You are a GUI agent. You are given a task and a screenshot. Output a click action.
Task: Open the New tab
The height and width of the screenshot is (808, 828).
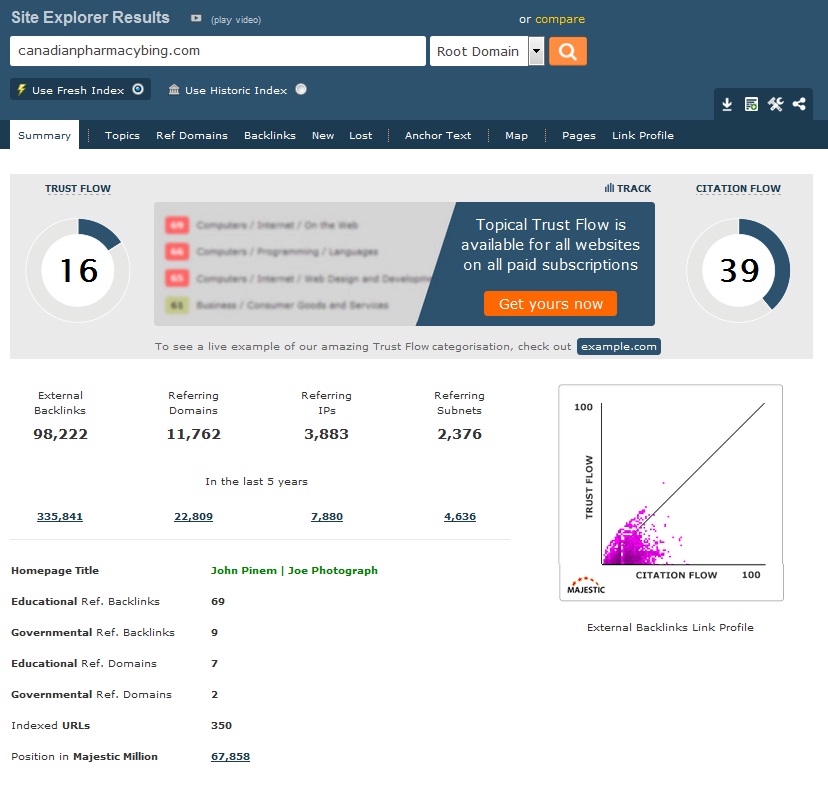(x=323, y=135)
